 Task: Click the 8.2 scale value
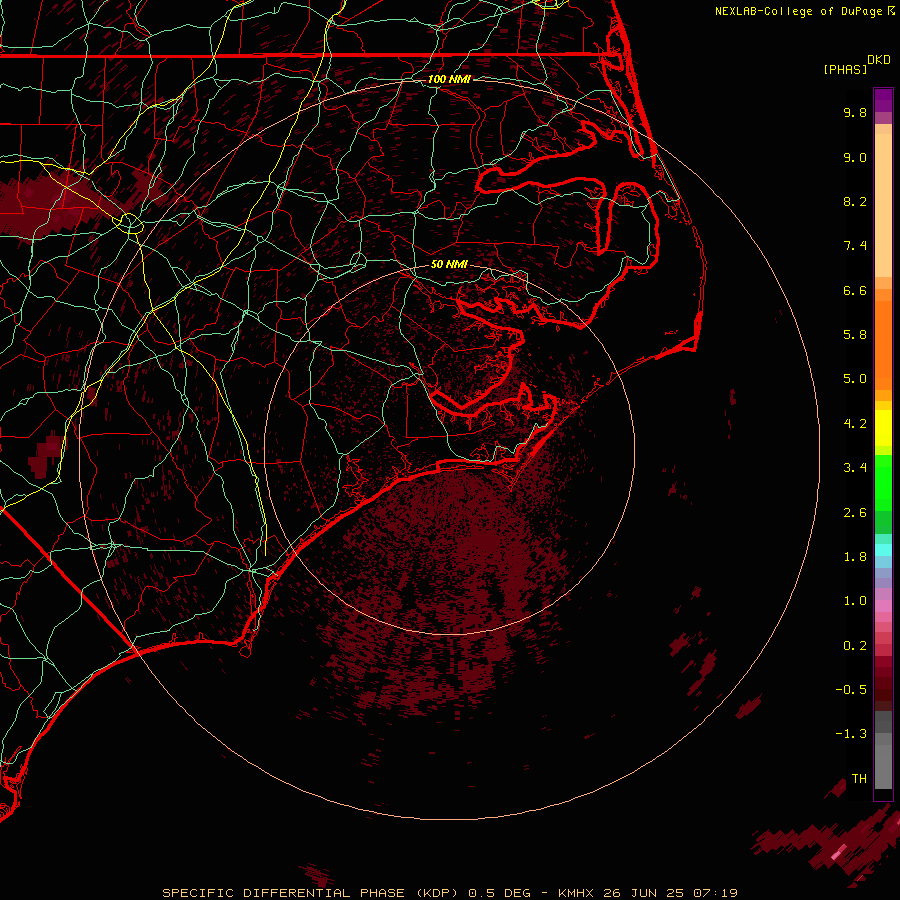point(855,201)
